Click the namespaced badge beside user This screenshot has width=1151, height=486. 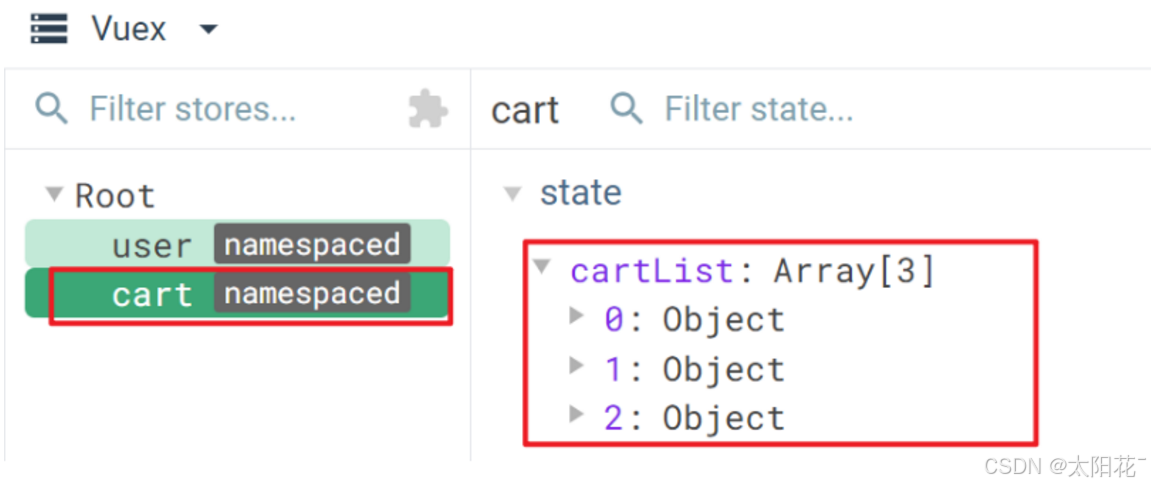(312, 244)
